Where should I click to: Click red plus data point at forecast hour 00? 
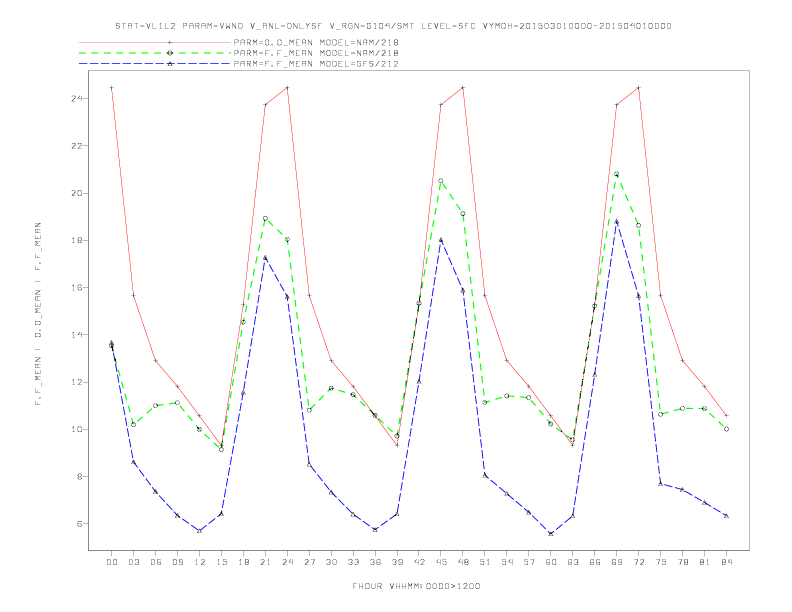pos(112,88)
